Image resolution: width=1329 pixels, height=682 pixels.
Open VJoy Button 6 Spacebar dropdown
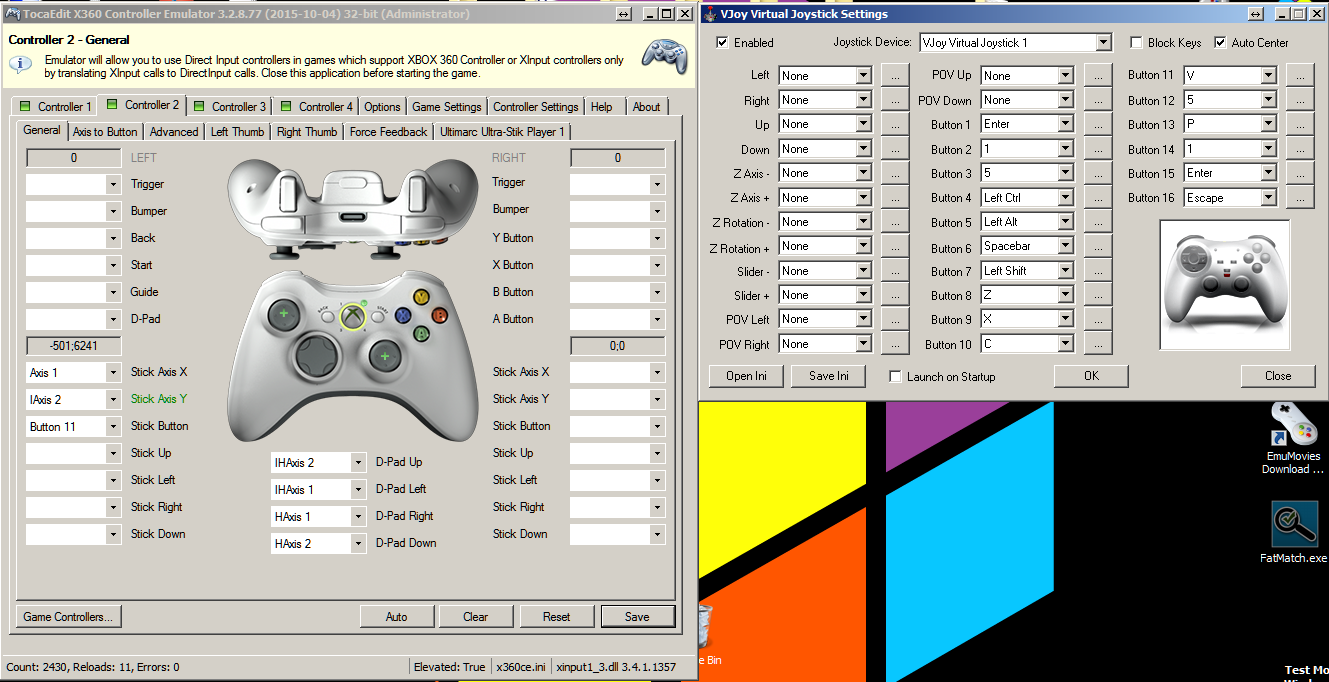1065,246
